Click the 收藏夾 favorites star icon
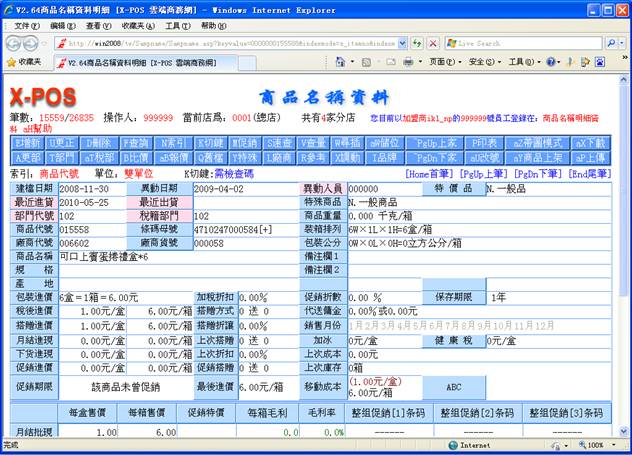The height and width of the screenshot is (455, 632). [x=12, y=62]
